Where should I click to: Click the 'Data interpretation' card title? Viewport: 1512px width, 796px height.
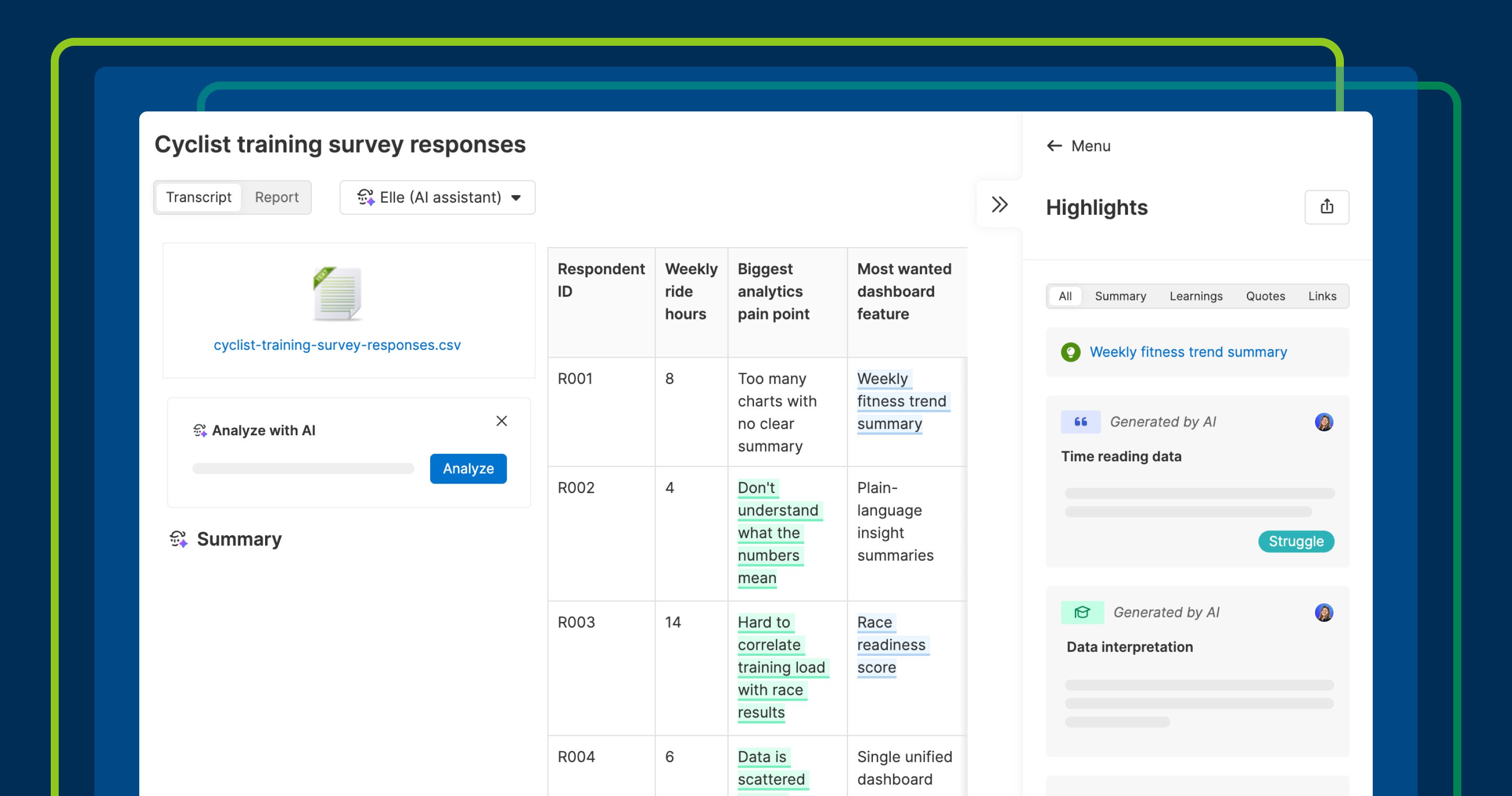coord(1130,647)
